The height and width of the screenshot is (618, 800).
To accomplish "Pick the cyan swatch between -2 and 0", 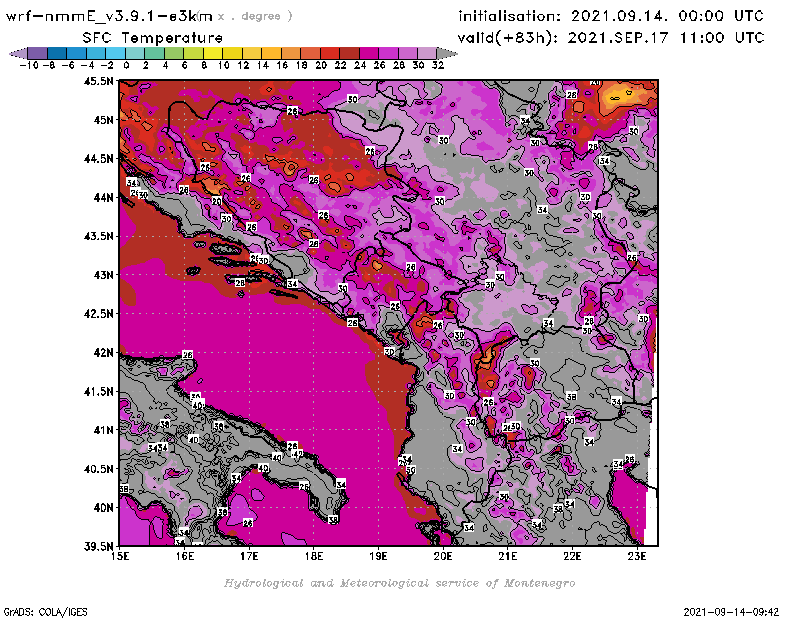I will pyautogui.click(x=115, y=53).
